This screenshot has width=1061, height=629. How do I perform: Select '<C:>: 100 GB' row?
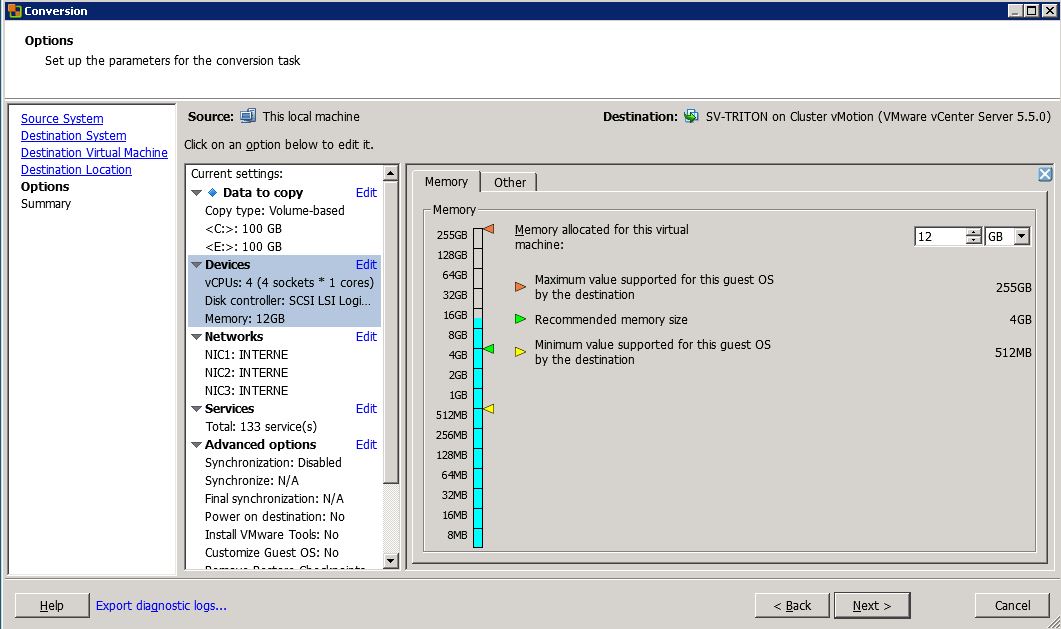pos(244,229)
